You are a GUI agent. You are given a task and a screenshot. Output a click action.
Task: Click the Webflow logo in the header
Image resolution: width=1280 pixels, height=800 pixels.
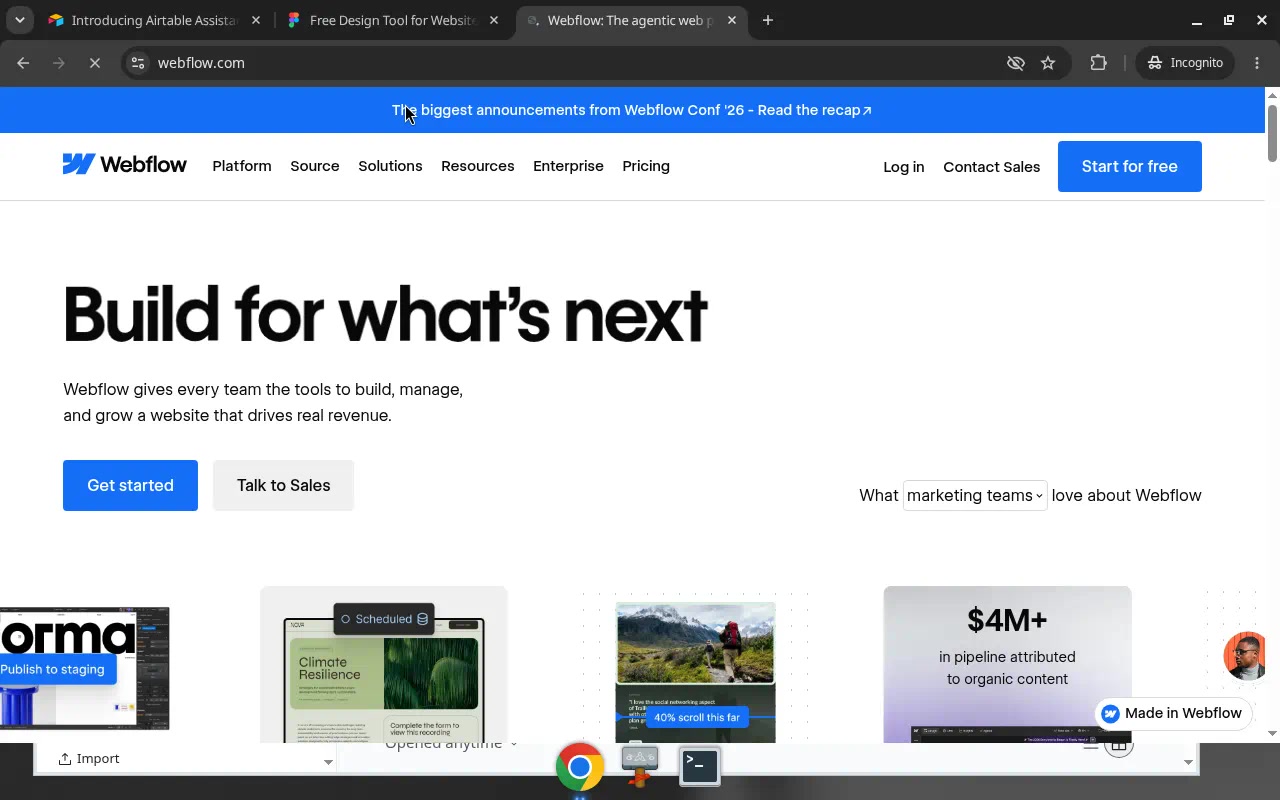[124, 165]
